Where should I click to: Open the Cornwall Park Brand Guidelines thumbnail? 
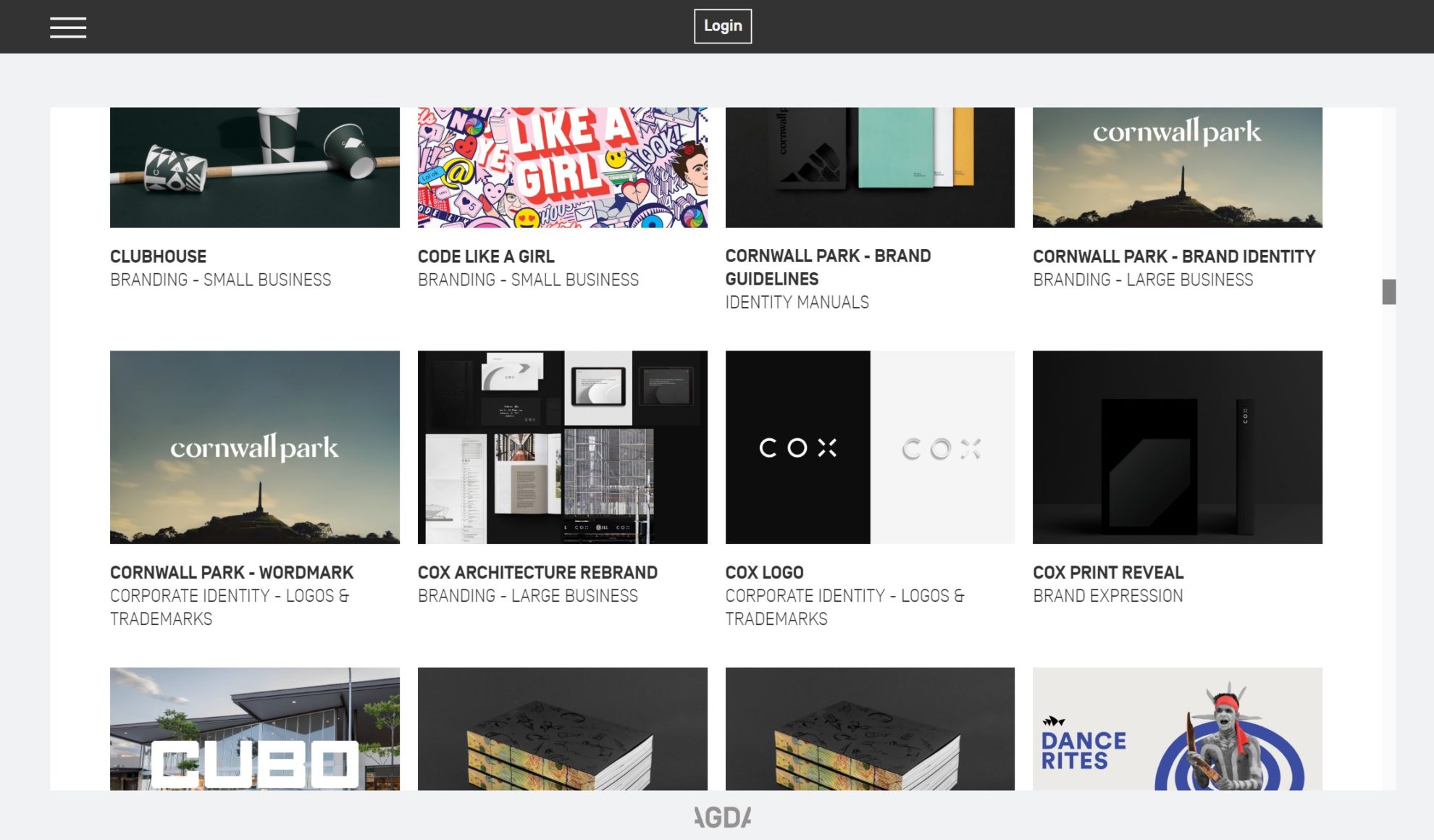tap(870, 167)
